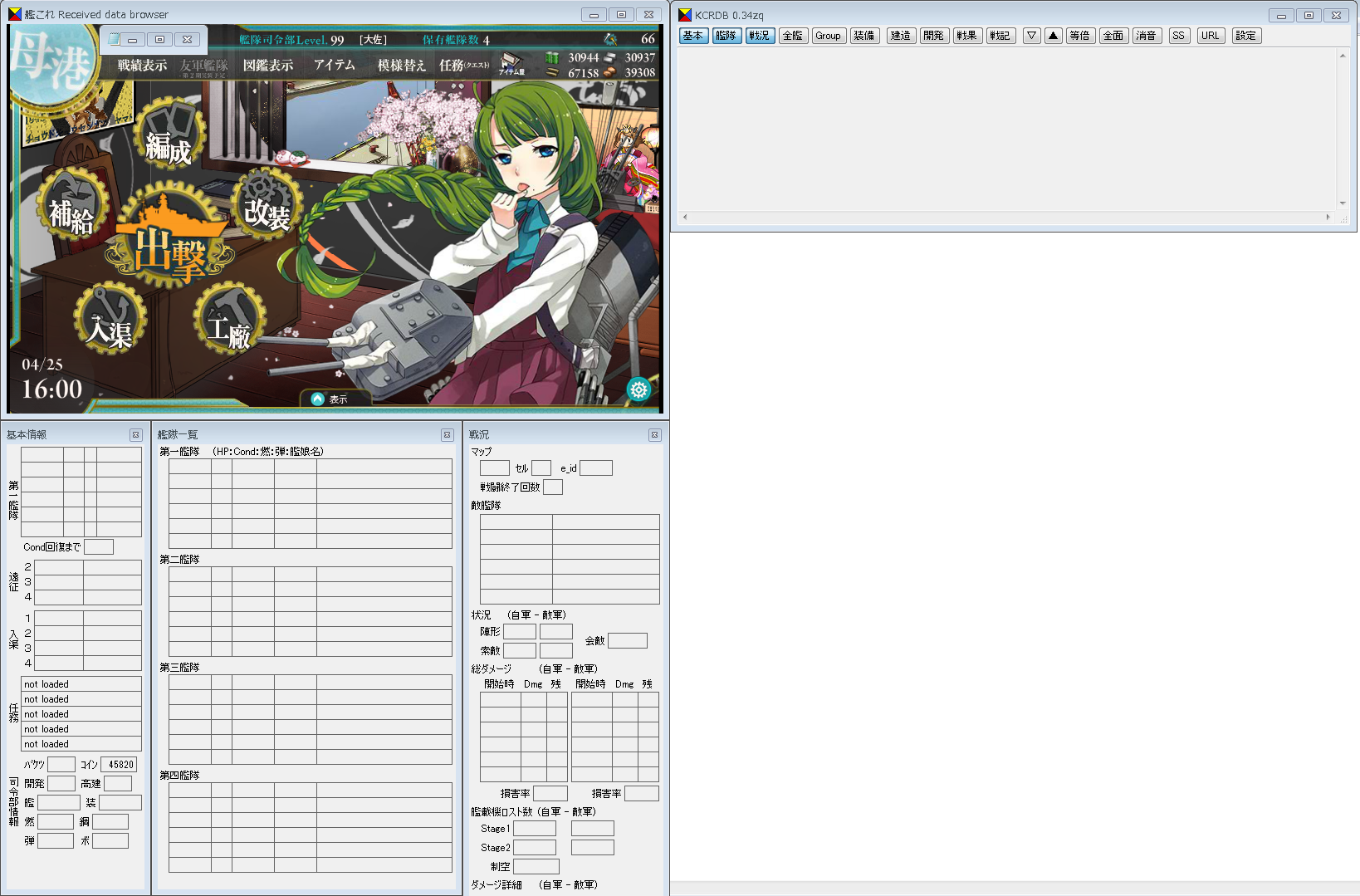This screenshot has width=1360, height=896.
Task: Toggle the 建造 panel button in KCRDB
Action: [x=901, y=36]
